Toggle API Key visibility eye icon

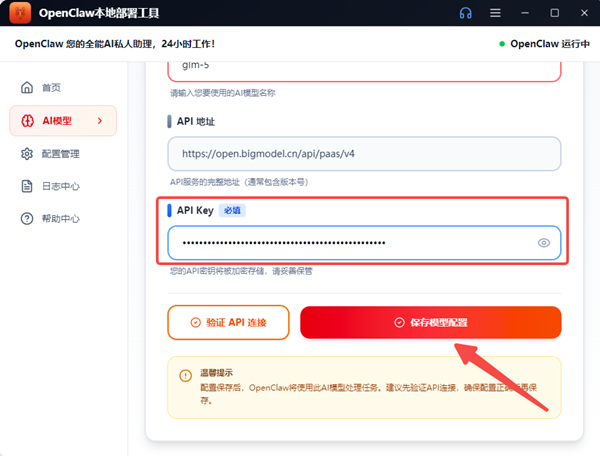545,243
